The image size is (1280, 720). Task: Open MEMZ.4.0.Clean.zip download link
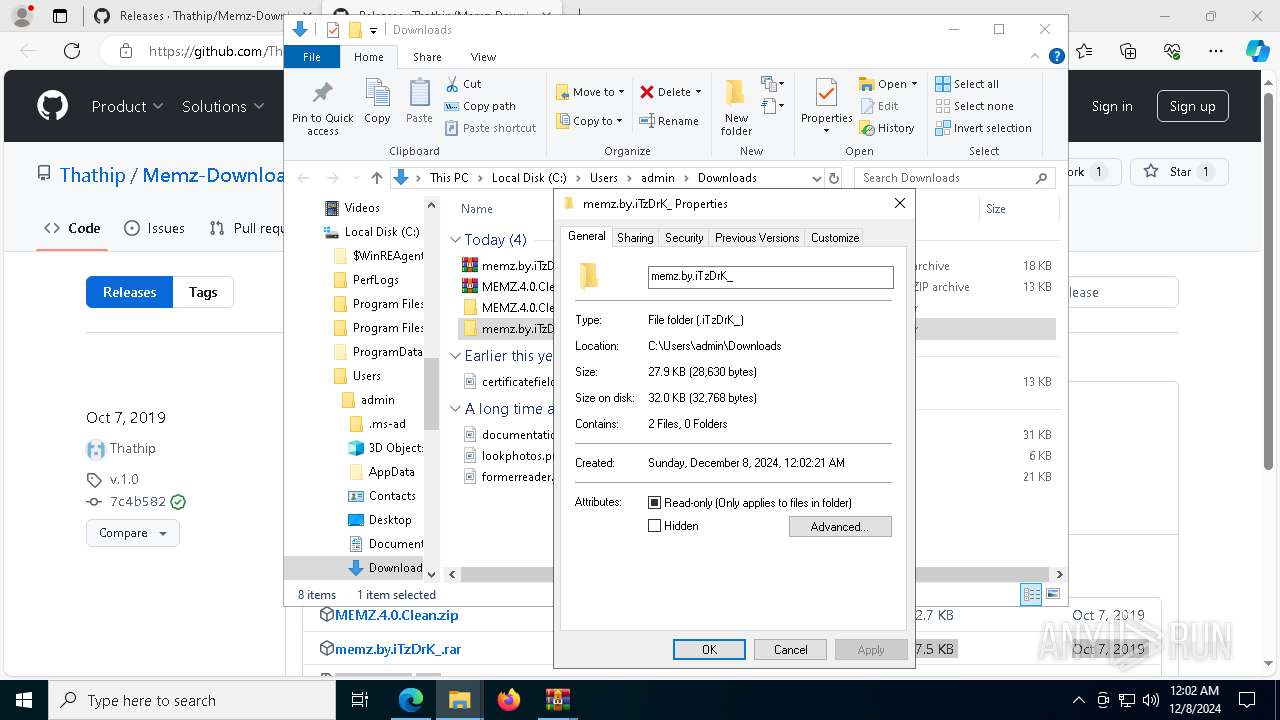[x=397, y=615]
